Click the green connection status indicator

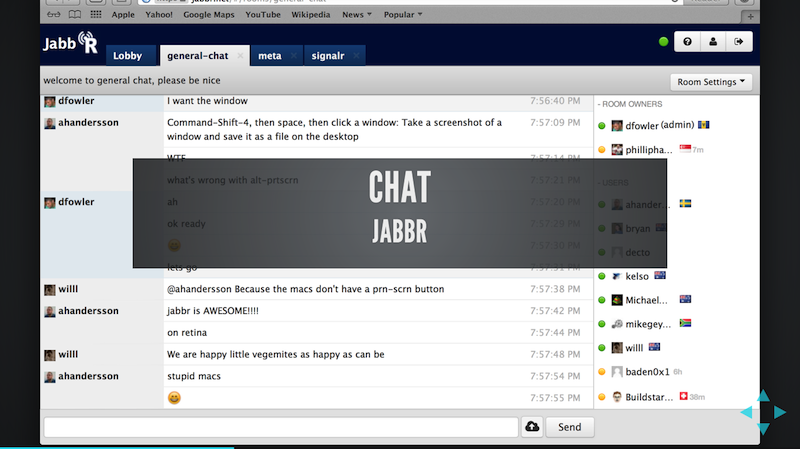[663, 42]
